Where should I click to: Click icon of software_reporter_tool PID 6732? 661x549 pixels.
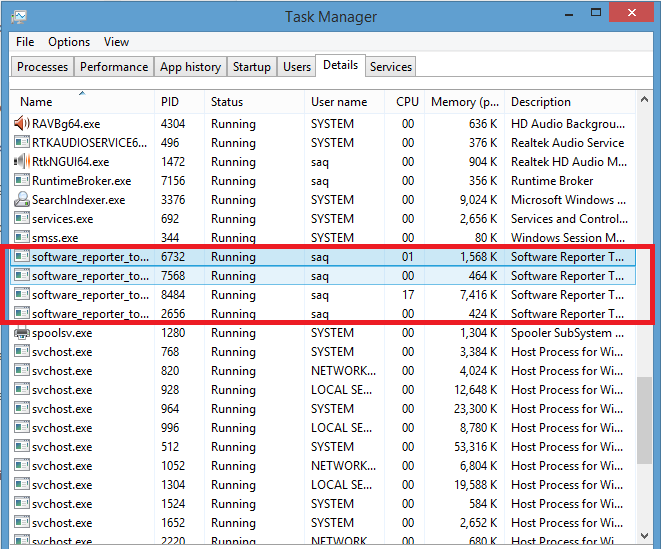22,257
